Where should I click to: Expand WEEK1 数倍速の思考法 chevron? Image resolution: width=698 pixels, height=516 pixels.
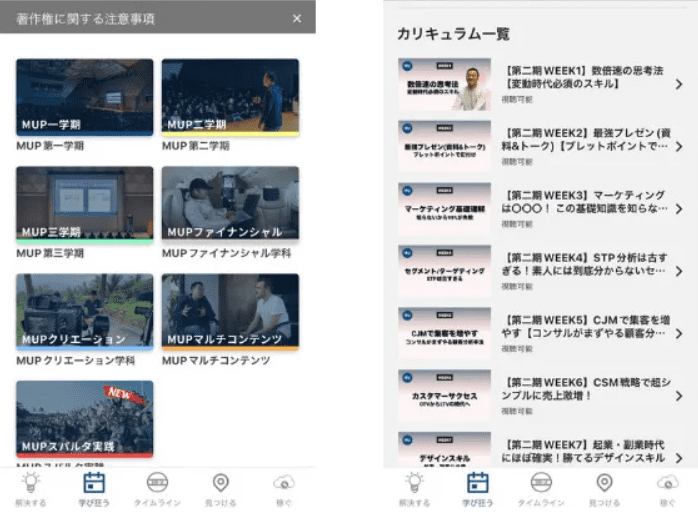tap(678, 84)
